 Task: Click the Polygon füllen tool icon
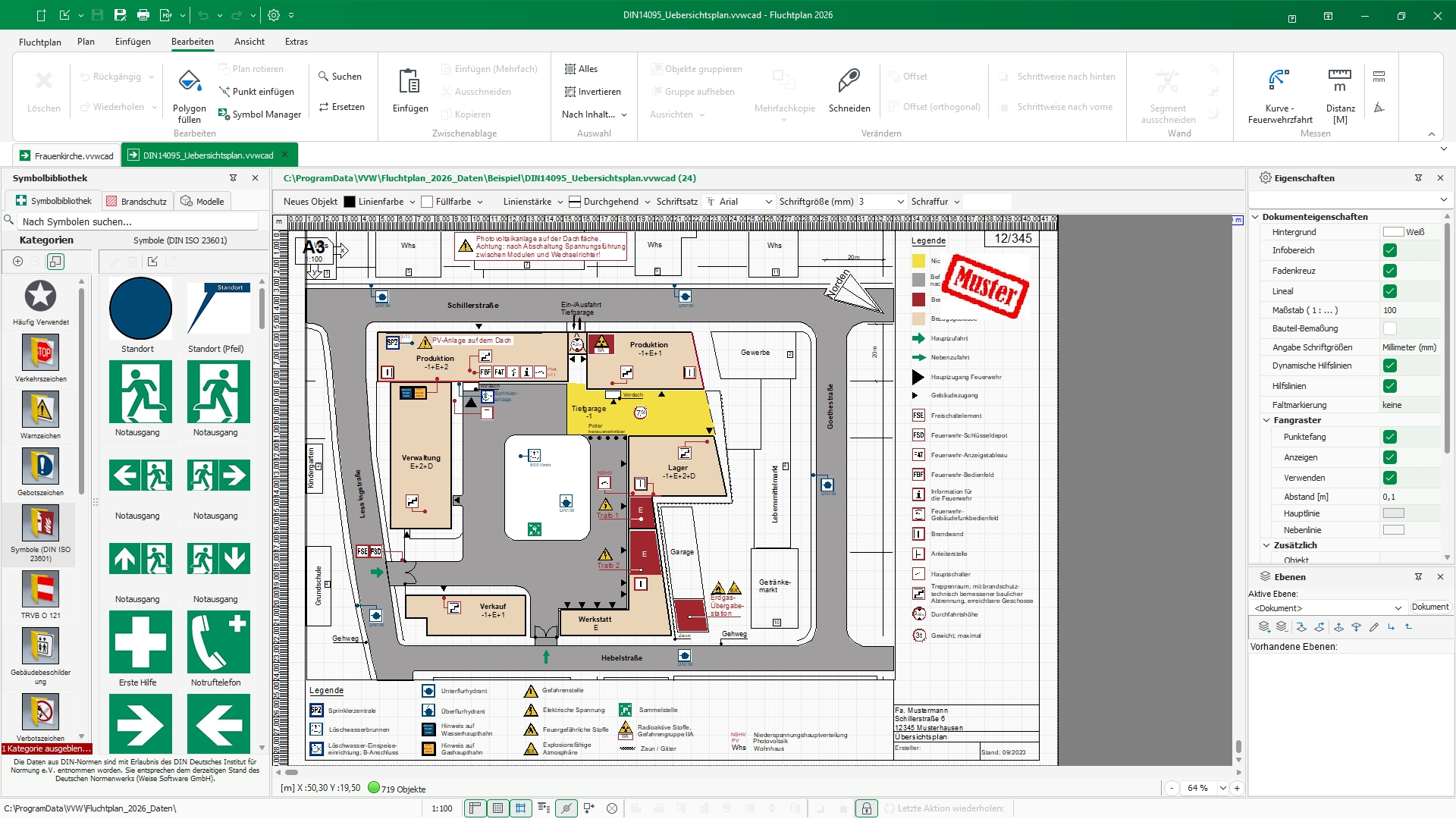click(189, 80)
